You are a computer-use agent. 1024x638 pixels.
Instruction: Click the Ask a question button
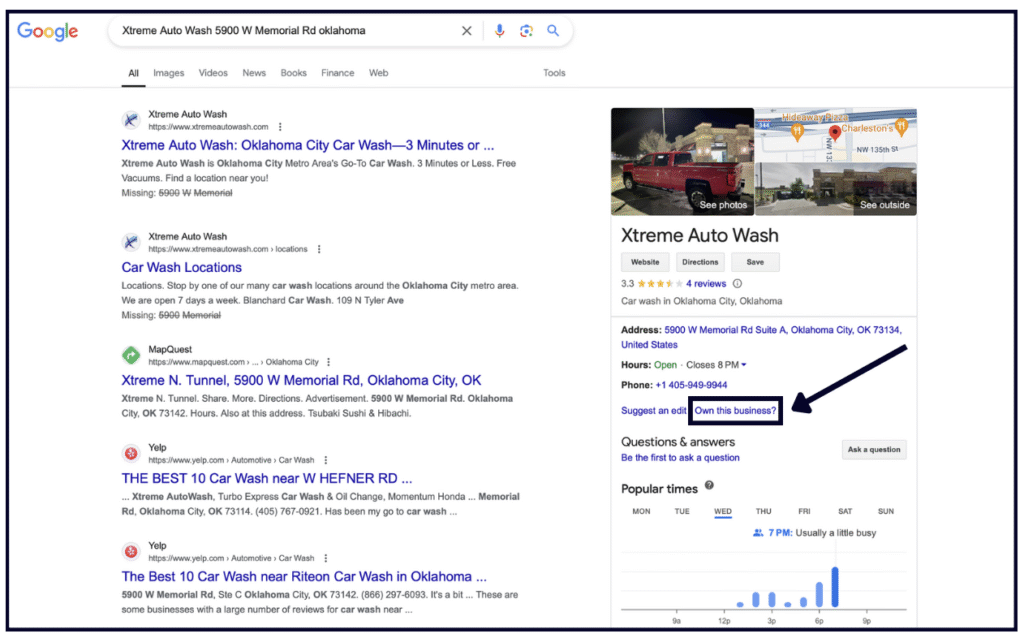pos(873,450)
